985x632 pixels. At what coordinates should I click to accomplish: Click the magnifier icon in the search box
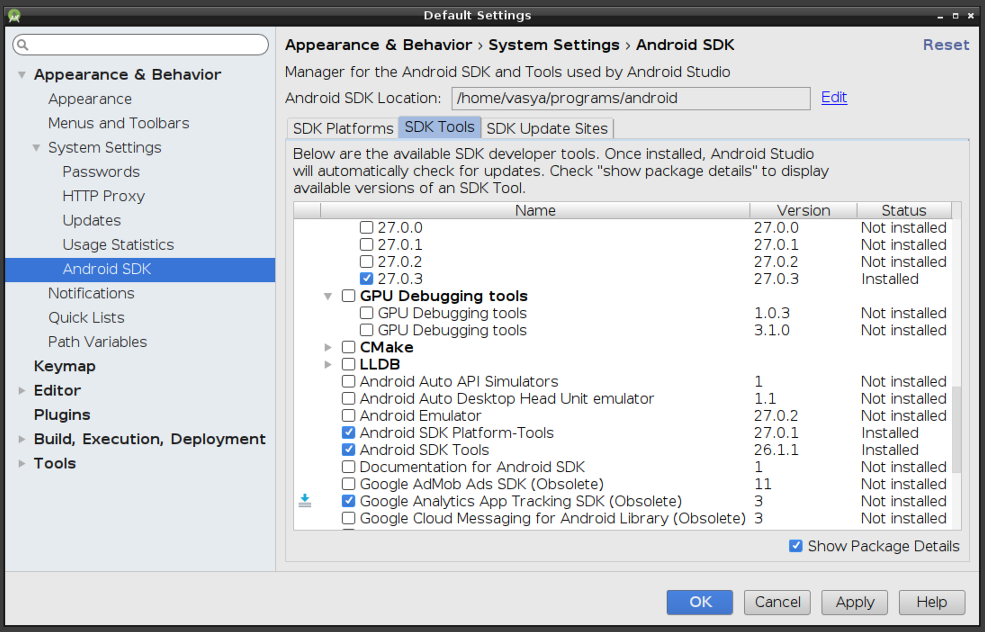[x=23, y=45]
